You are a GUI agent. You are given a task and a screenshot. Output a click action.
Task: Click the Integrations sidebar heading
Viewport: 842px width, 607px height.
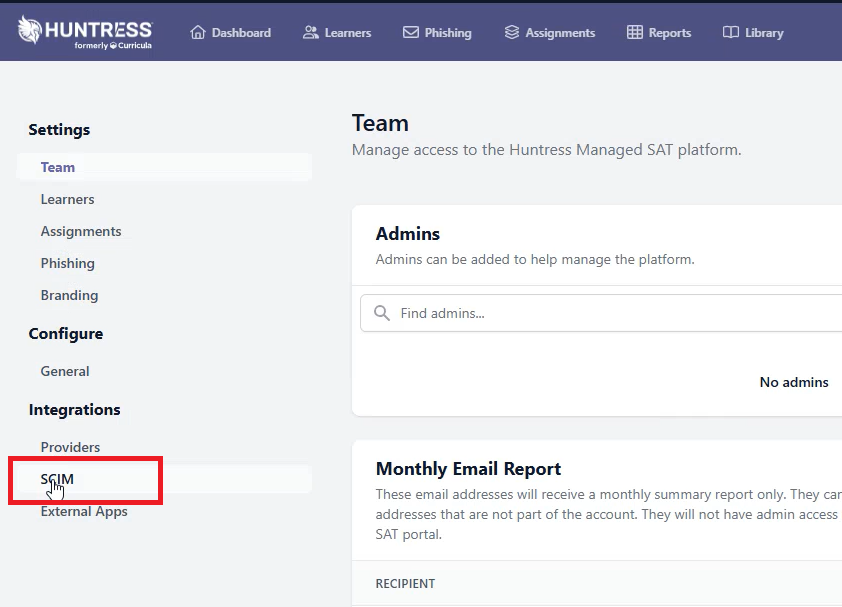tap(75, 409)
